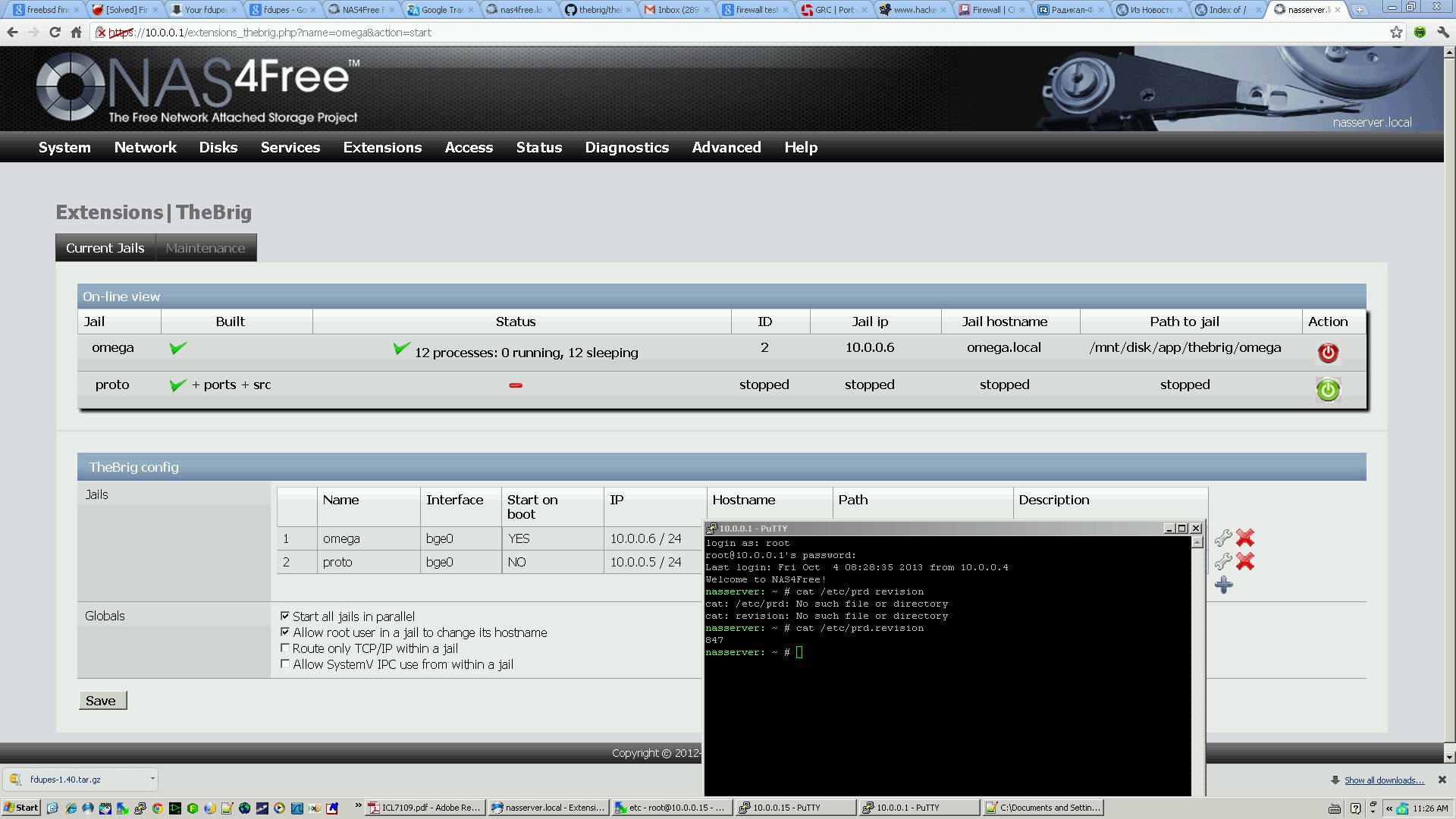The width and height of the screenshot is (1456, 819).
Task: Open Disks menu
Action: coord(218,147)
